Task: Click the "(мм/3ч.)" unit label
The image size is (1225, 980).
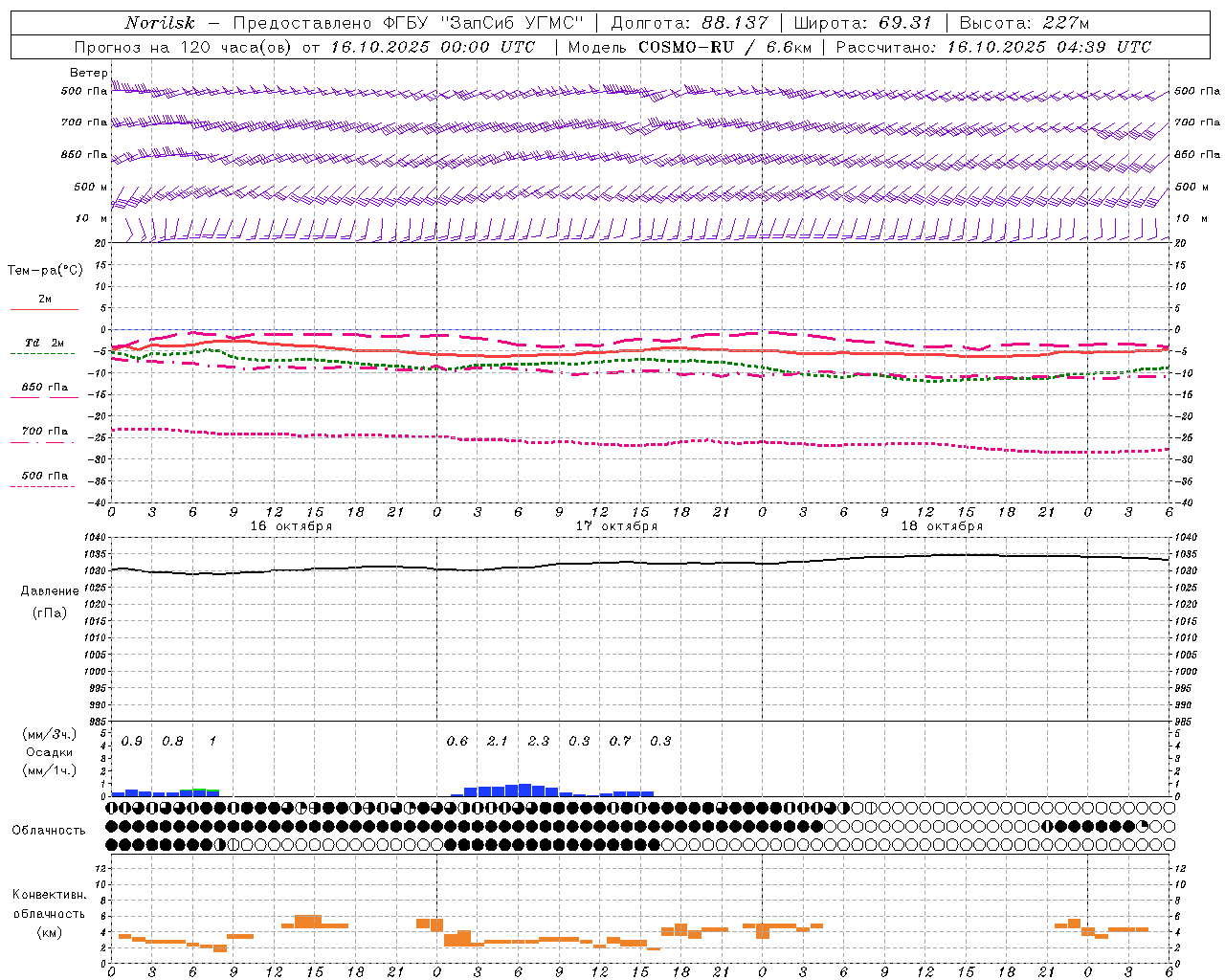Action: click(50, 734)
